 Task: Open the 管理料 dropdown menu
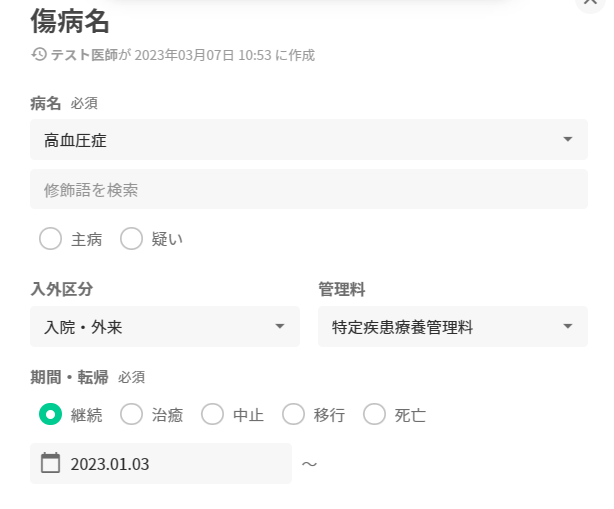point(452,327)
